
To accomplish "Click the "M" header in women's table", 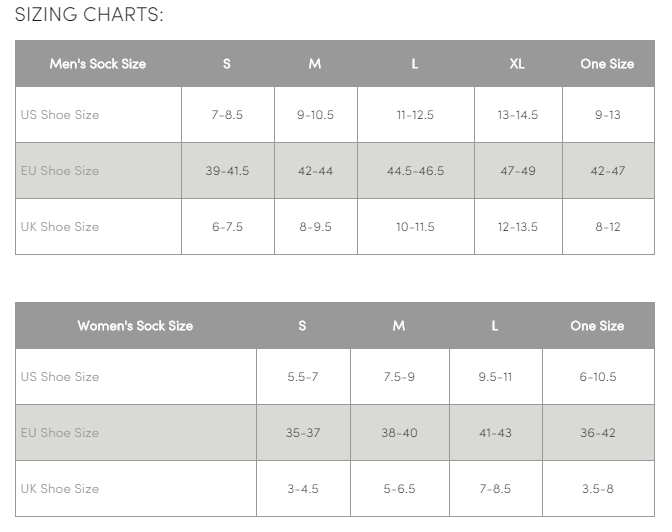I will click(x=399, y=325).
